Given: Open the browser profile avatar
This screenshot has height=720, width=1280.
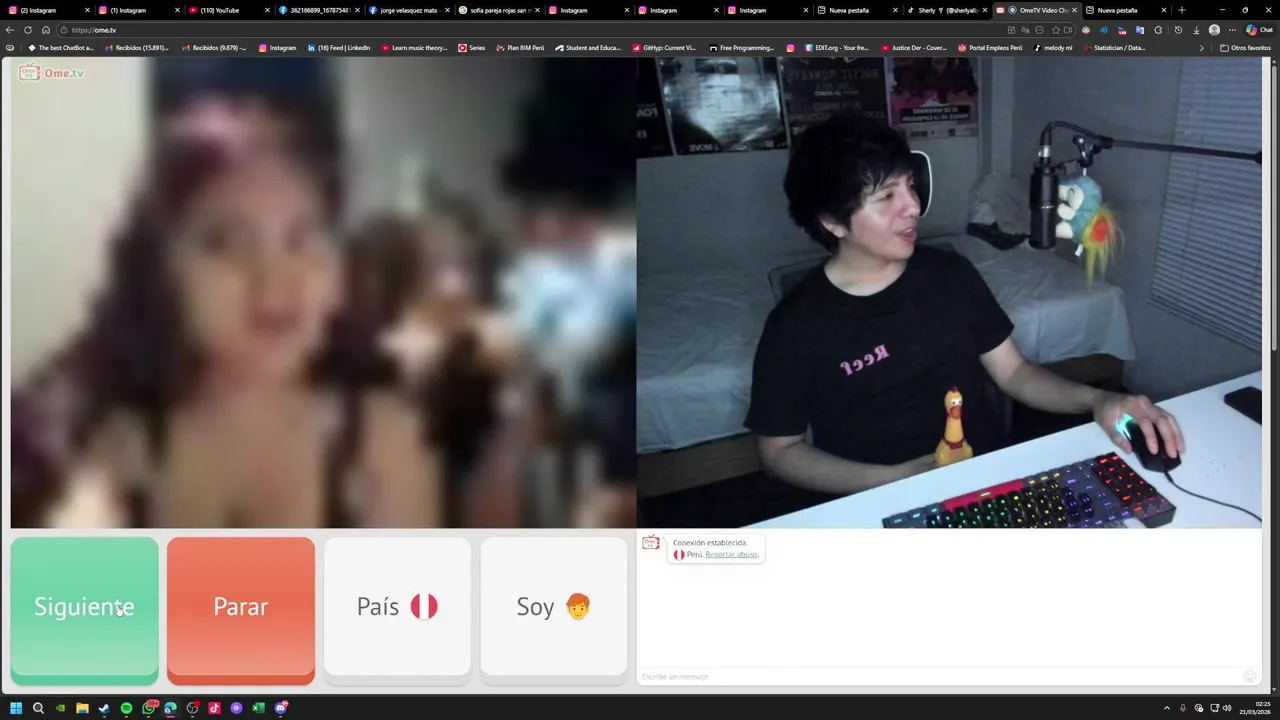Looking at the screenshot, I should [1214, 30].
